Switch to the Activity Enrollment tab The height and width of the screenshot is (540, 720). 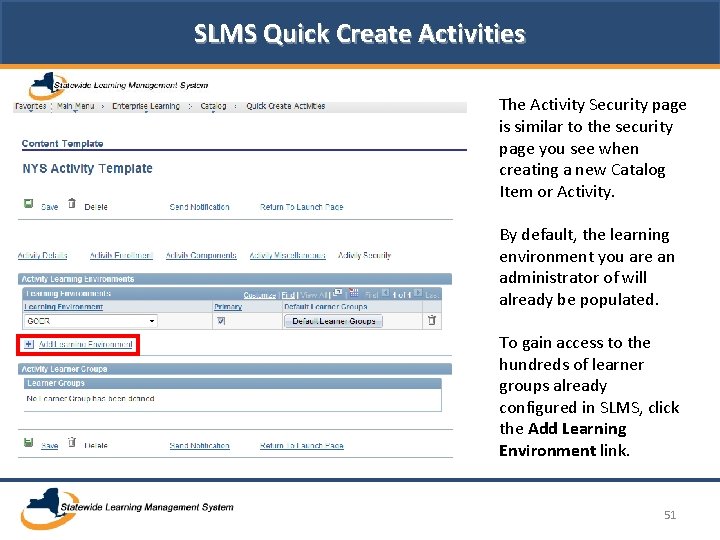tap(121, 255)
